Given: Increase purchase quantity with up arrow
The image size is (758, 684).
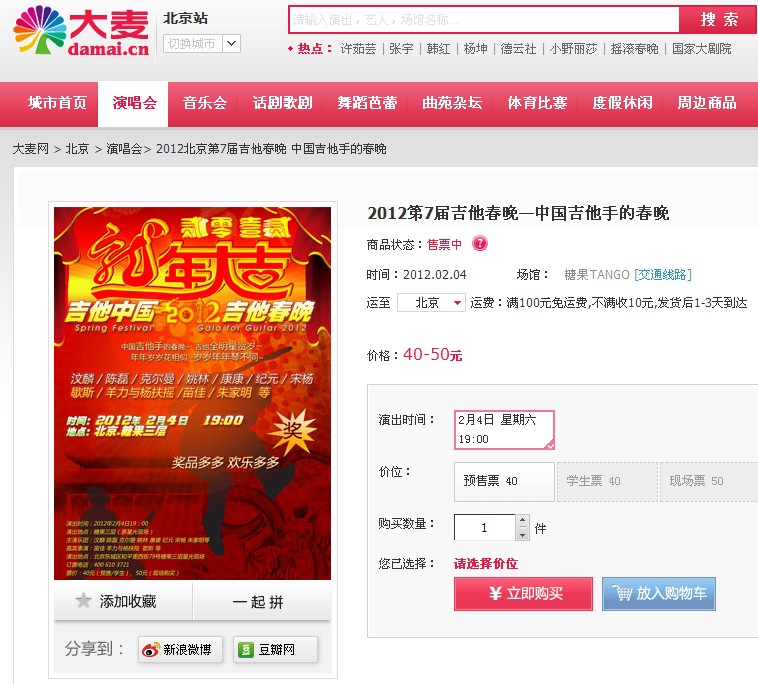Looking at the screenshot, I should (522, 521).
